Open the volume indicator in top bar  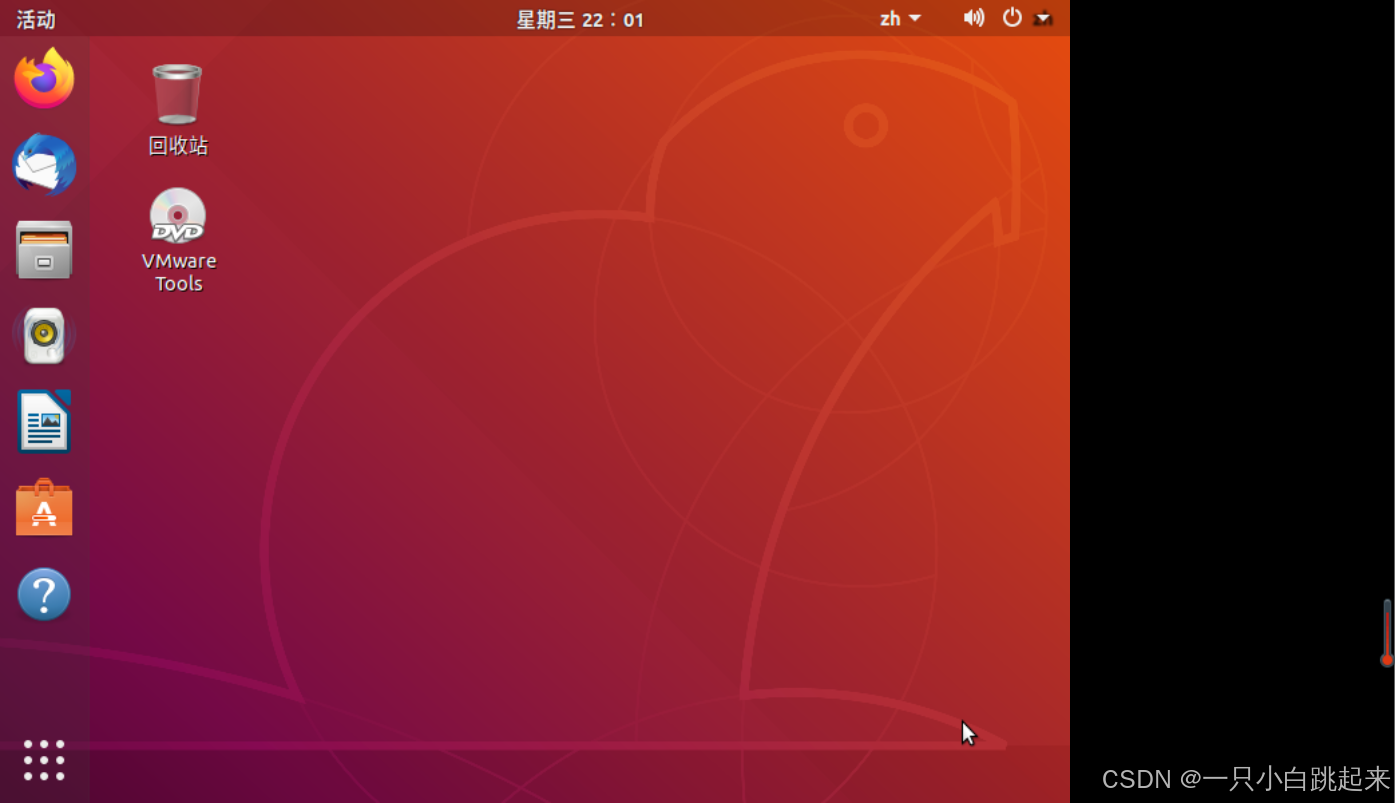pyautogui.click(x=974, y=18)
